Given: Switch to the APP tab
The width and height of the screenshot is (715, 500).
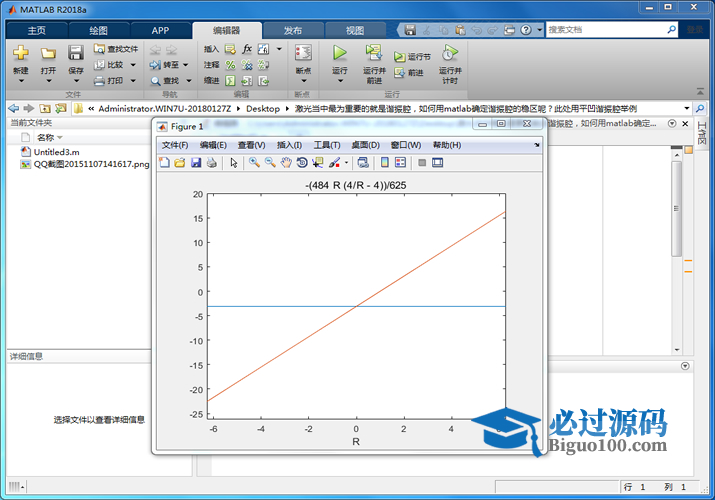Looking at the screenshot, I should point(160,31).
